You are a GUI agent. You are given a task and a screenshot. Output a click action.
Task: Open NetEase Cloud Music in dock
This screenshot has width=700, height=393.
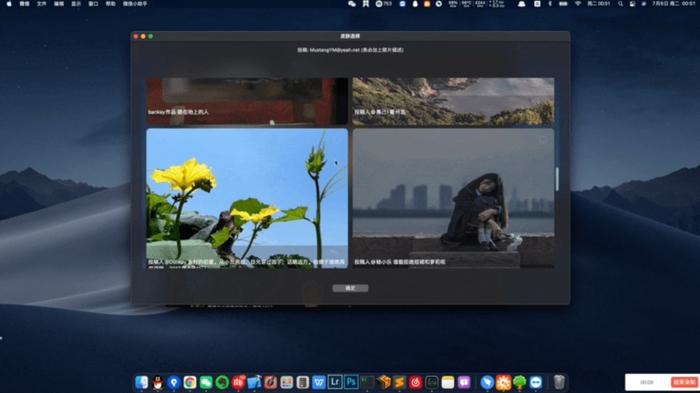click(416, 382)
